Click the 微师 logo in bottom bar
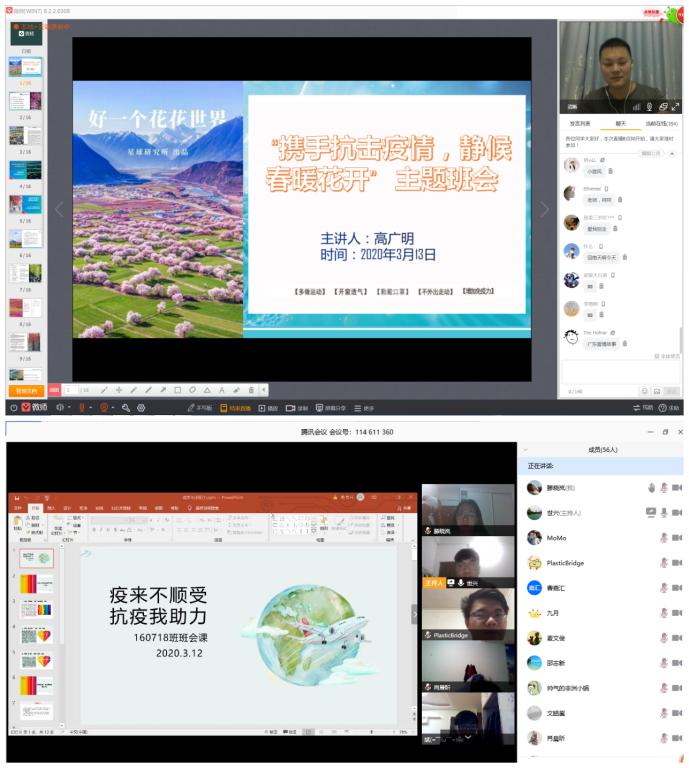 click(34, 408)
